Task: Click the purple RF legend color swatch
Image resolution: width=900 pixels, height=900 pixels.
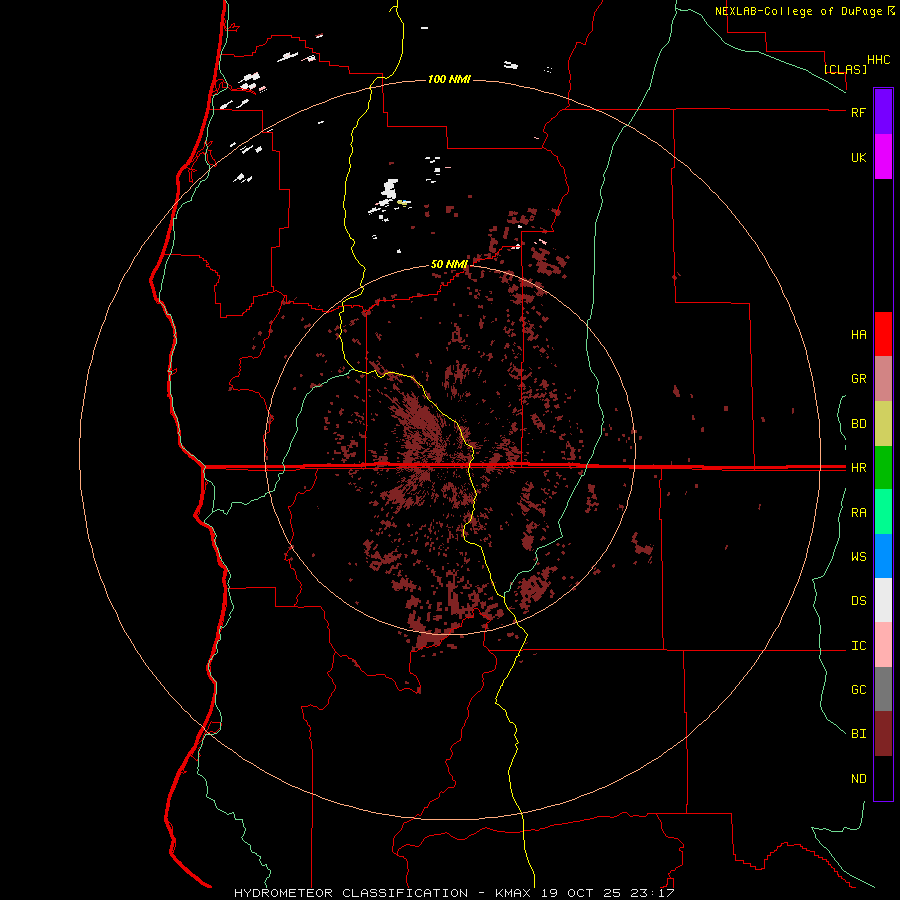Action: [883, 112]
